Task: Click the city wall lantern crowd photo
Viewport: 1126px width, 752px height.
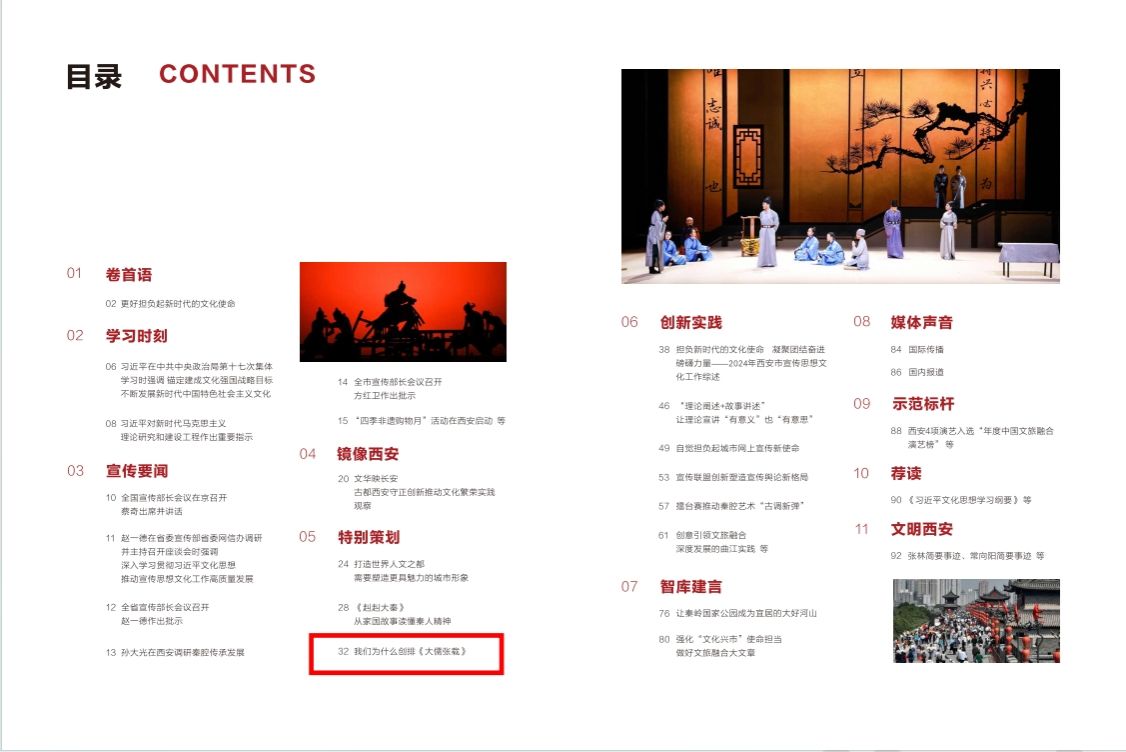Action: click(x=976, y=620)
